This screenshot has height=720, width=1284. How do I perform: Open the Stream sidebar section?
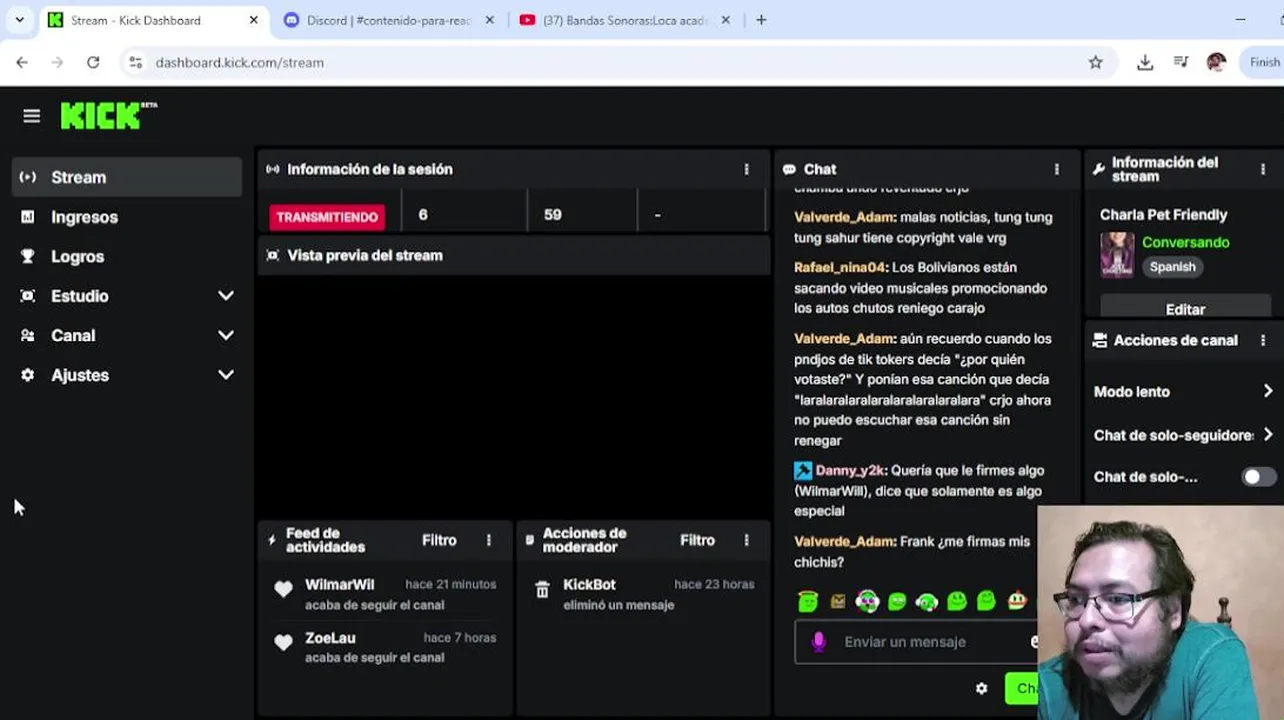pyautogui.click(x=127, y=177)
